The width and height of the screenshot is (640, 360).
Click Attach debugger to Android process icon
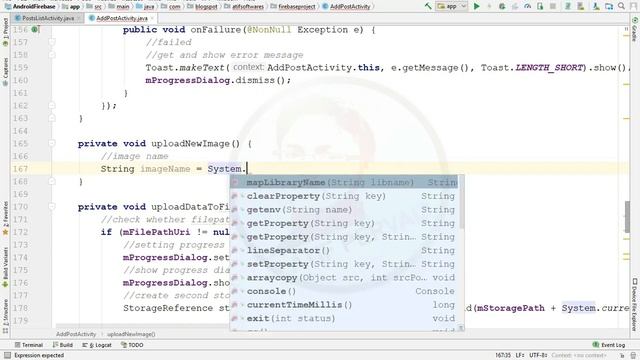540,6
